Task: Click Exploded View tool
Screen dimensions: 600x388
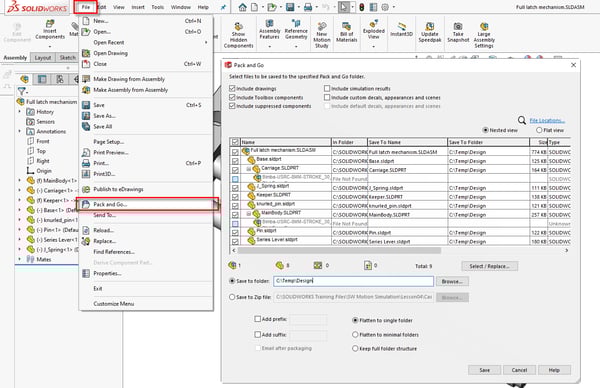Action: [373, 30]
